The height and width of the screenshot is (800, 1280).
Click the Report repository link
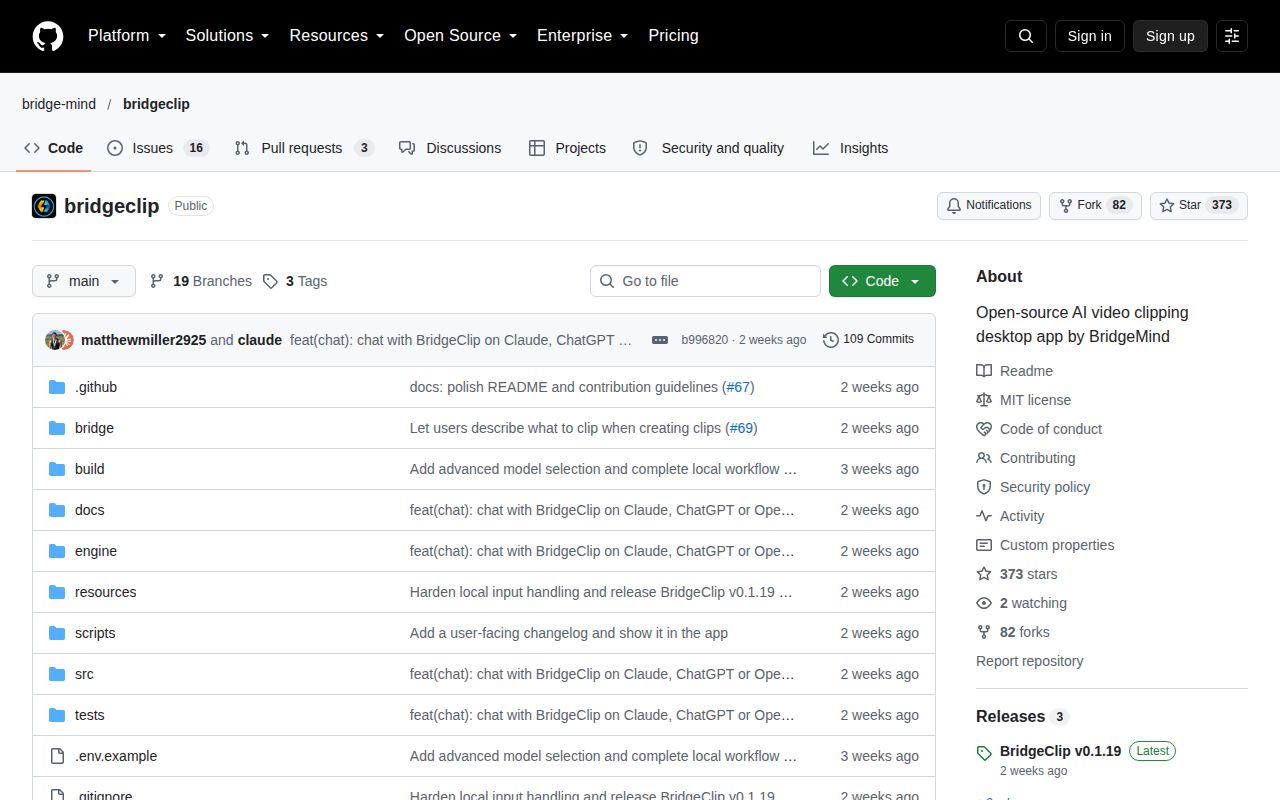click(1029, 661)
